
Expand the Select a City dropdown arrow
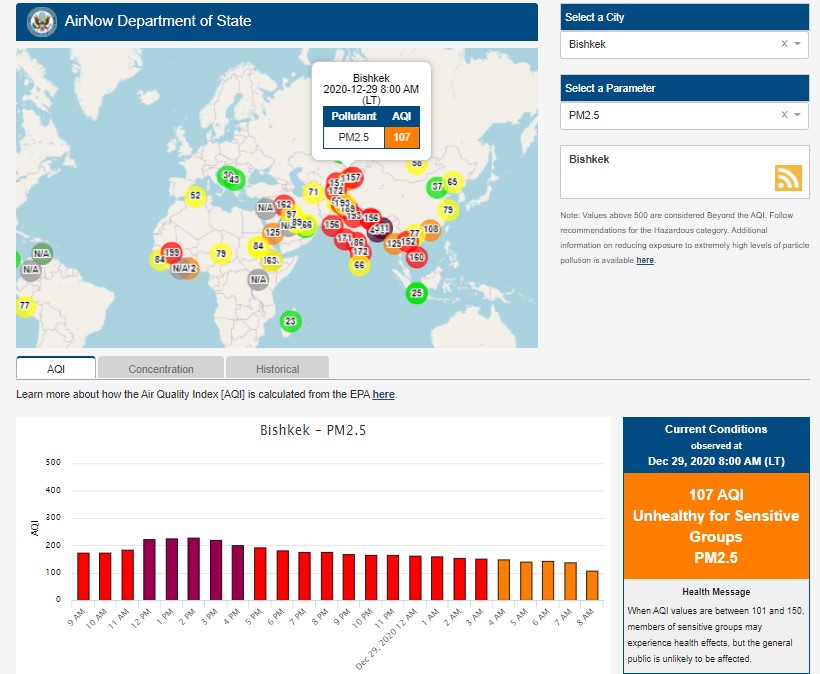[x=798, y=44]
